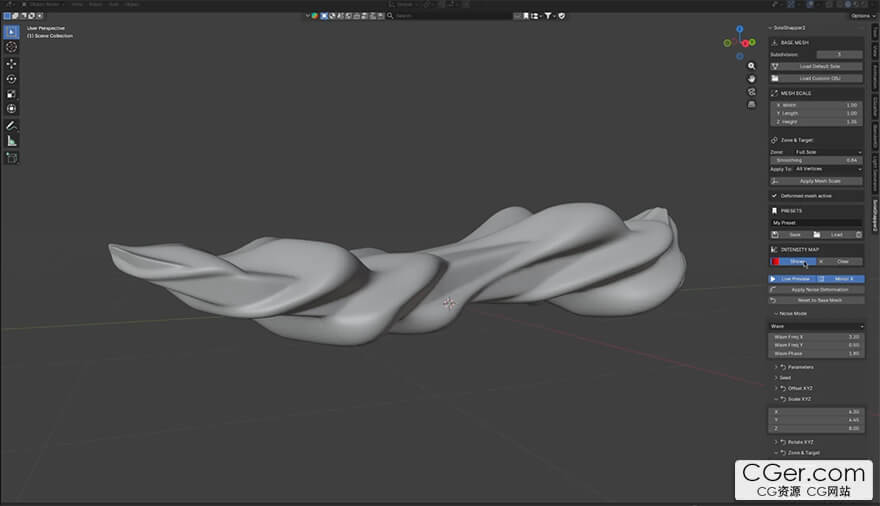
Task: Open the Apply To All Vertices dropdown
Action: click(827, 169)
